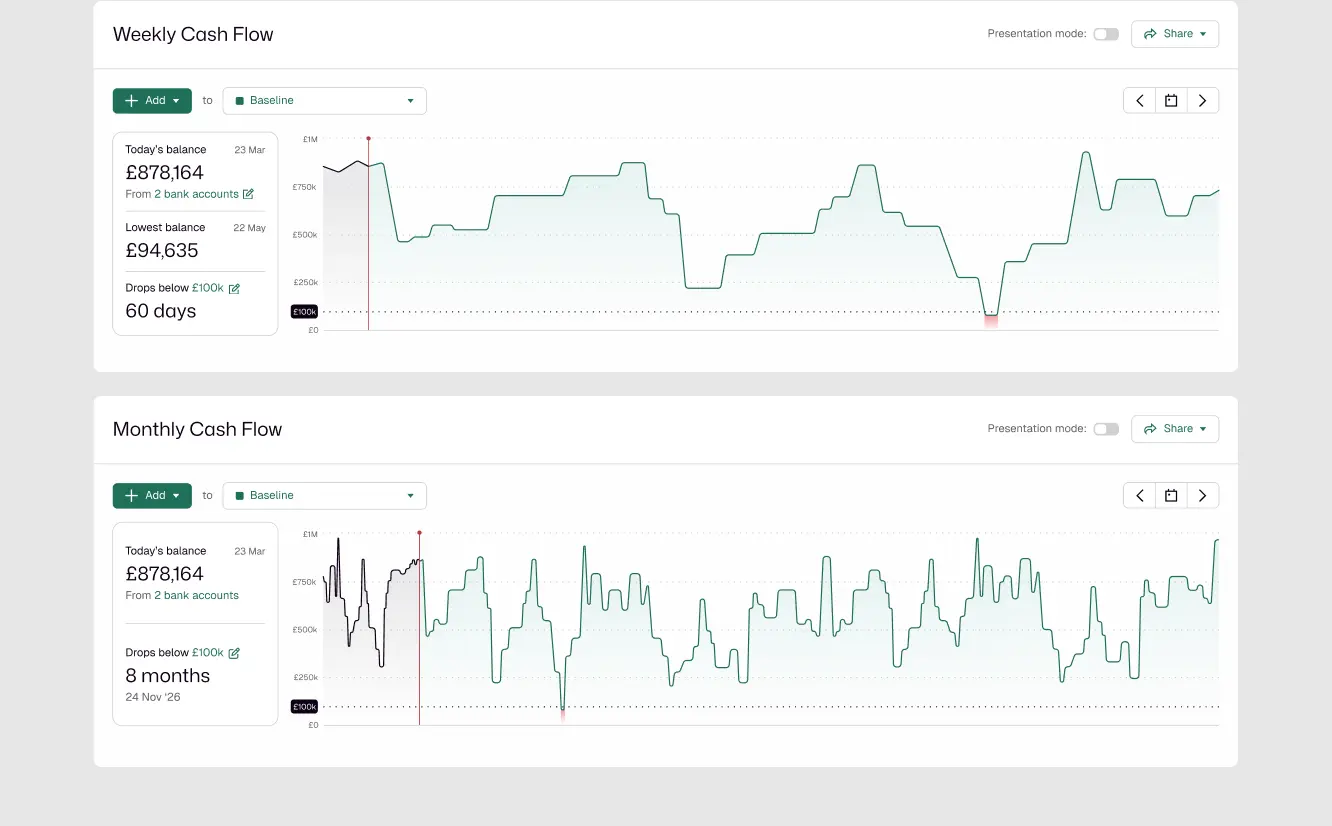
Task: Open Share menu in Weekly Cash Flow
Action: click(x=1175, y=34)
